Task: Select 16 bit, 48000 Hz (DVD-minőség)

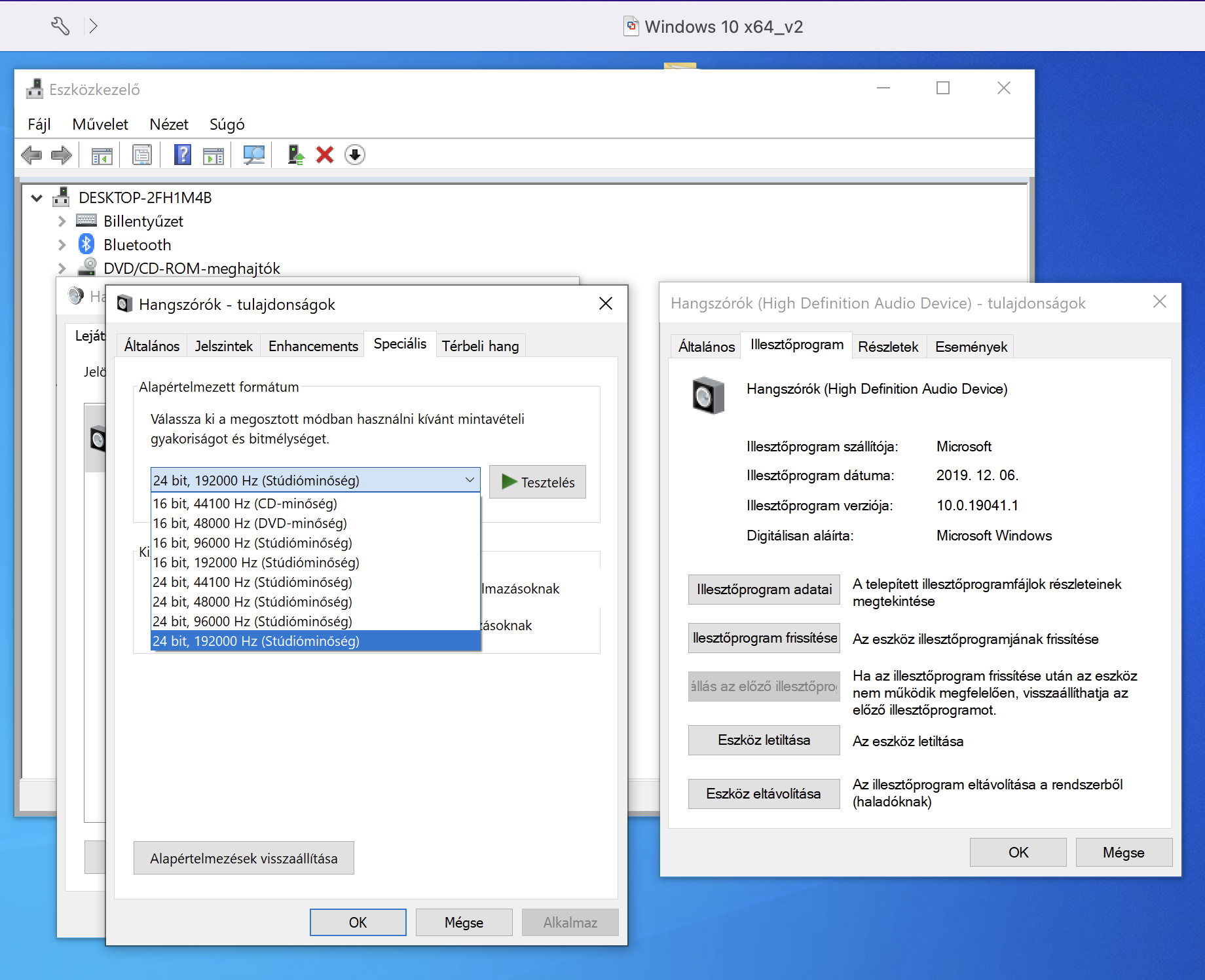Action: [x=316, y=523]
